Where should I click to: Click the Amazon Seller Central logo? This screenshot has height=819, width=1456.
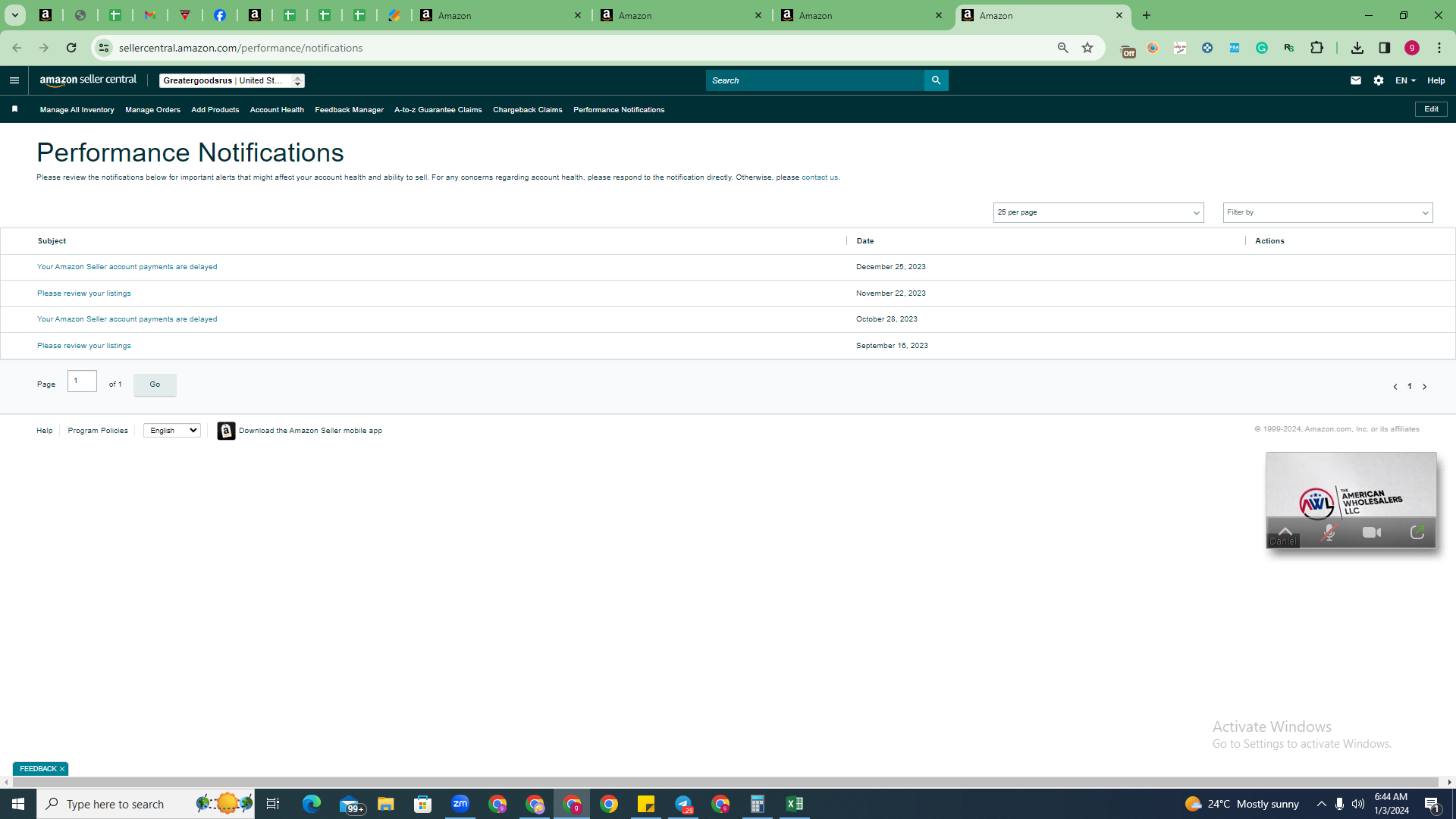tap(88, 80)
